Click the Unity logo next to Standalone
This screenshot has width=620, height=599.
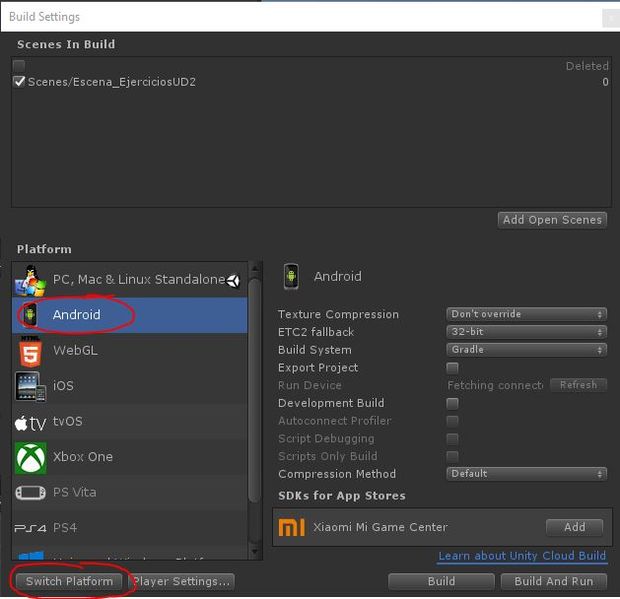pyautogui.click(x=233, y=280)
